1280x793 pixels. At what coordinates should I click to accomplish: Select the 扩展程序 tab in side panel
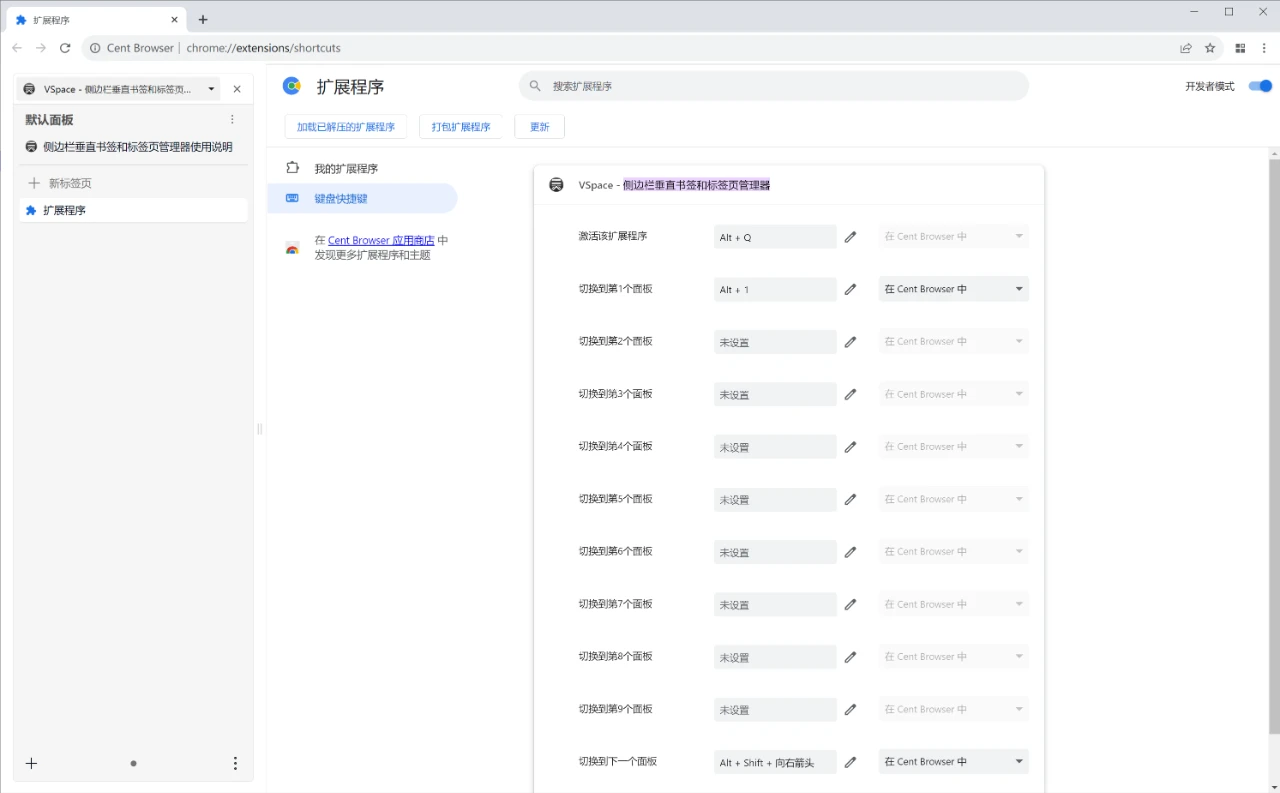[133, 210]
